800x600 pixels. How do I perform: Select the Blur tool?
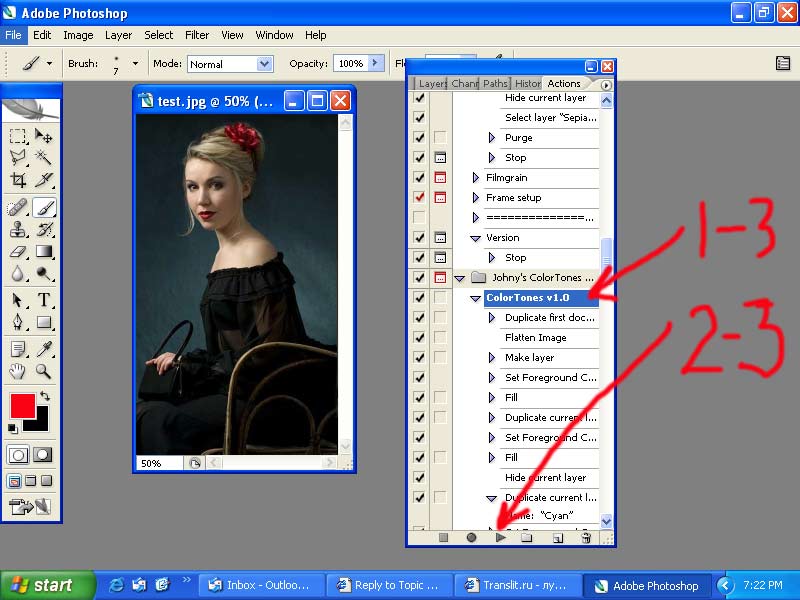pyautogui.click(x=17, y=274)
